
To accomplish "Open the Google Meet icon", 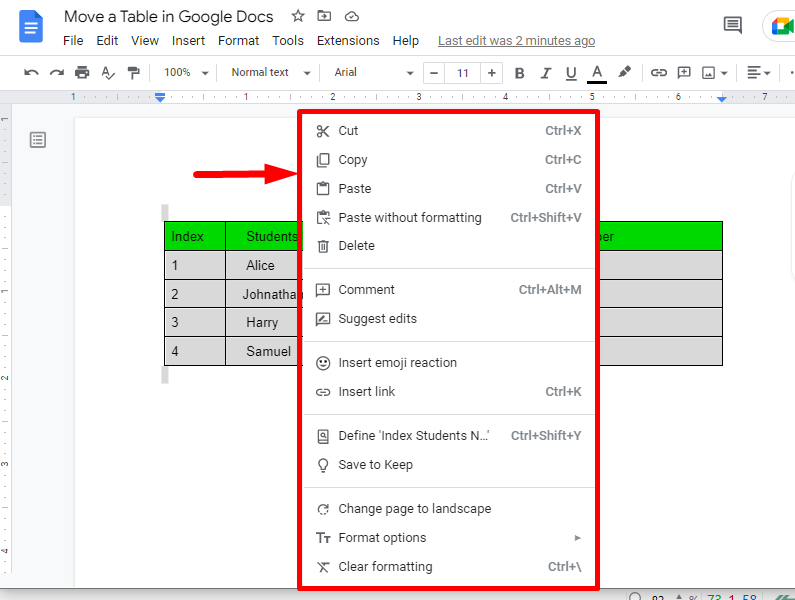I will pyautogui.click(x=781, y=25).
